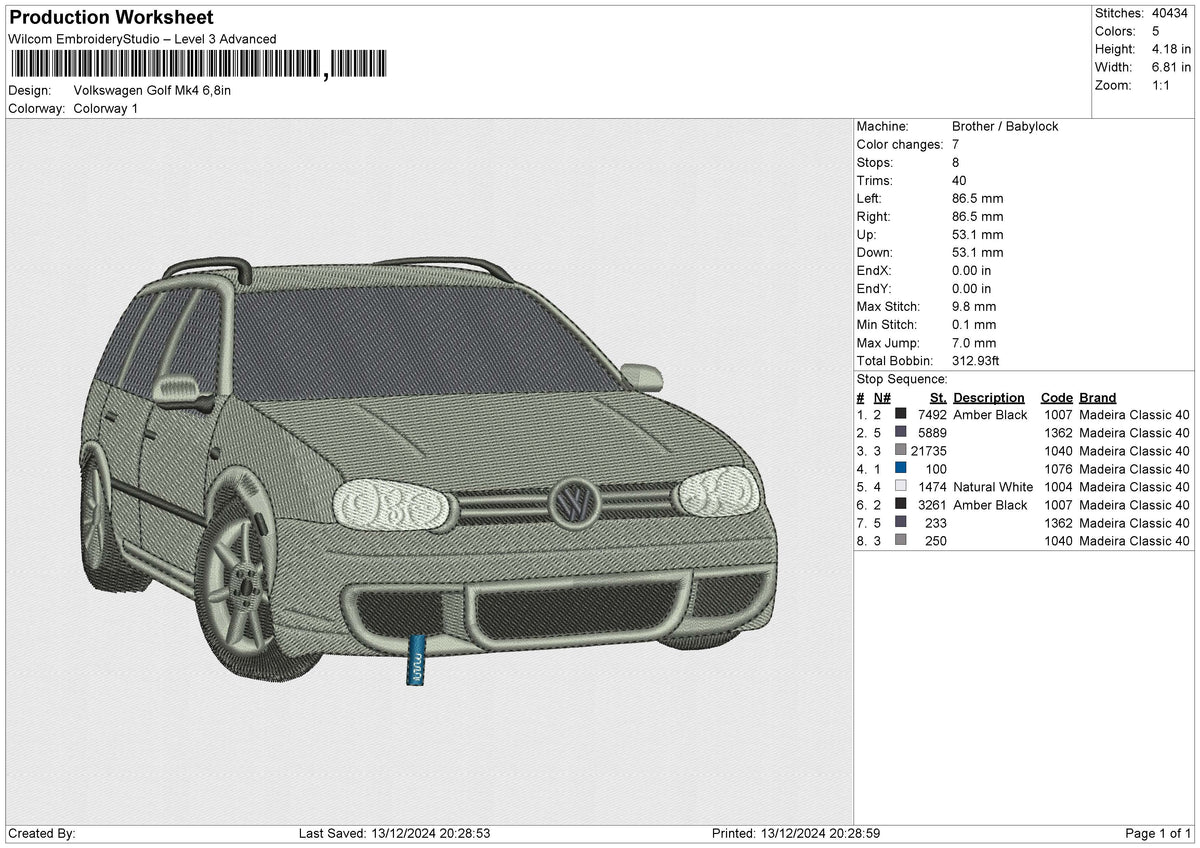Click the blue swatch in stop 4 row

click(x=901, y=468)
